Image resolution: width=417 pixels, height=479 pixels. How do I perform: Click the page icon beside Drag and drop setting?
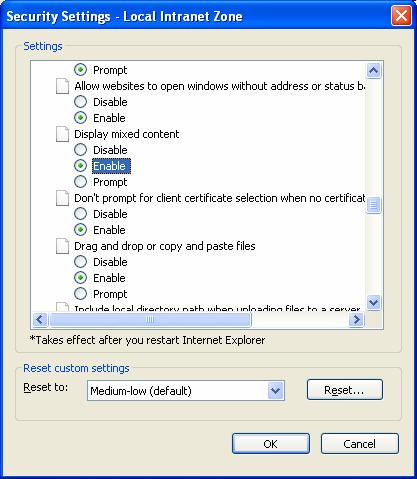coord(62,246)
